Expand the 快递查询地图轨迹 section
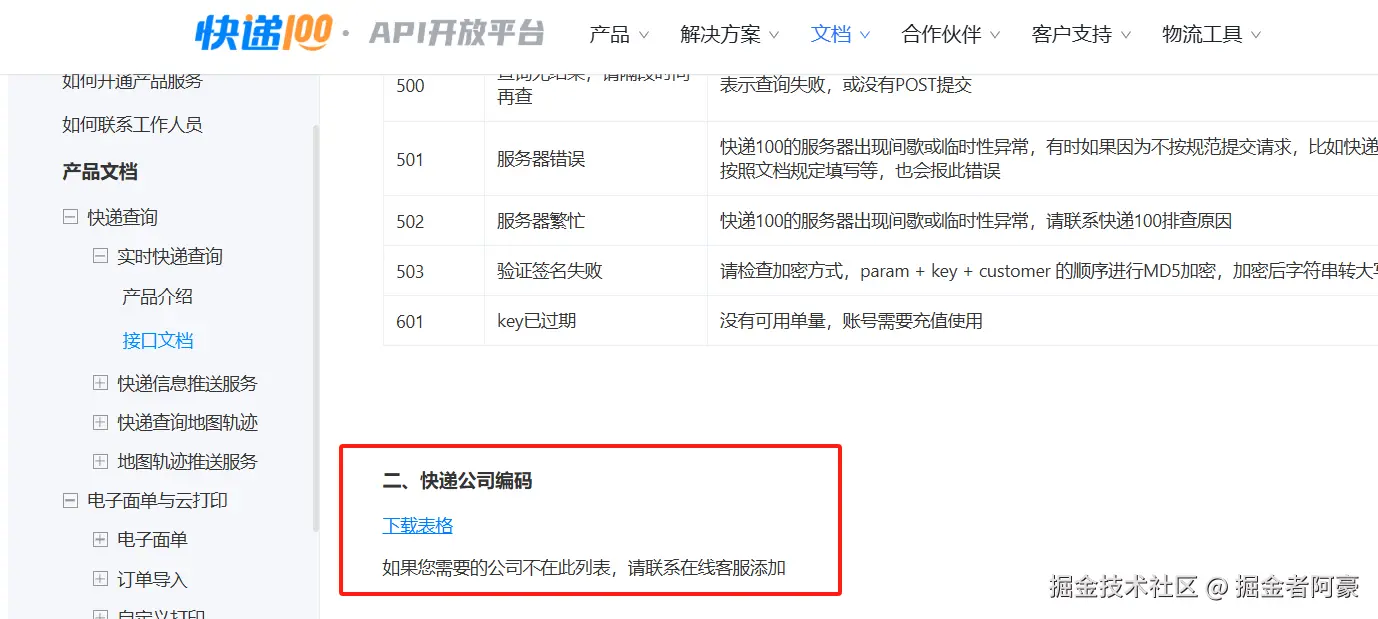The height and width of the screenshot is (619, 1378). (100, 422)
